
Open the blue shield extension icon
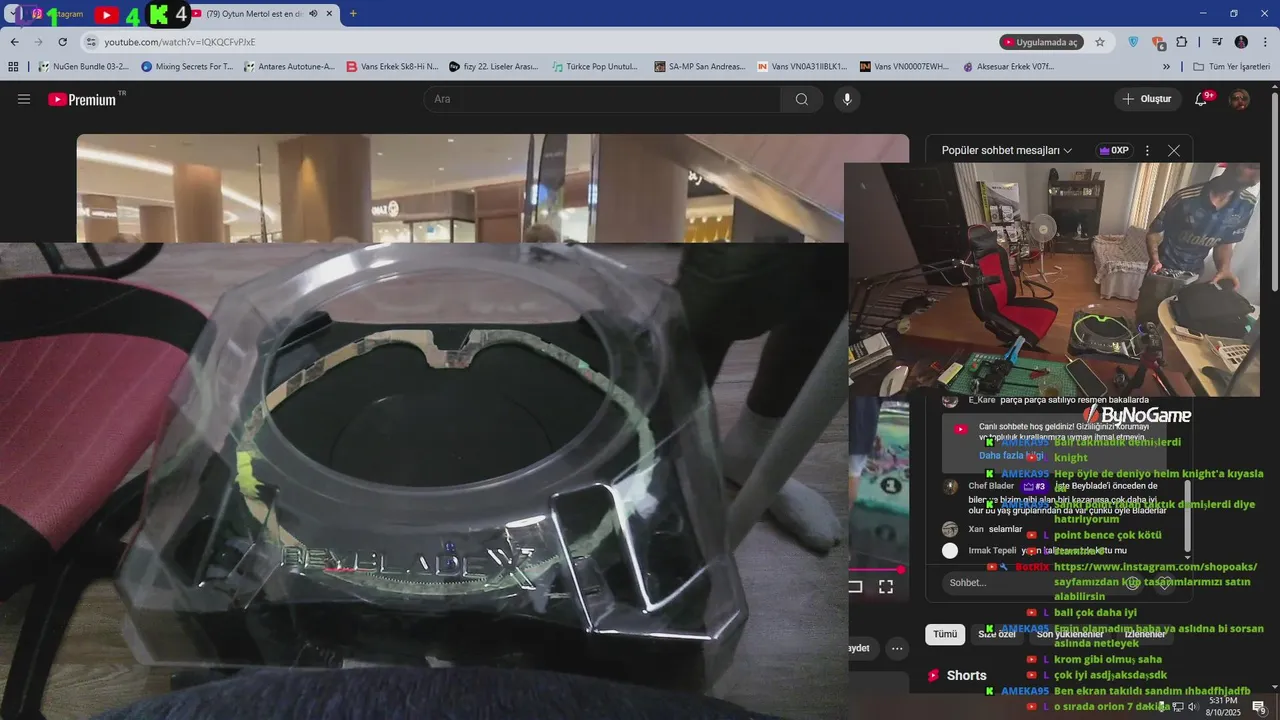tap(1133, 42)
